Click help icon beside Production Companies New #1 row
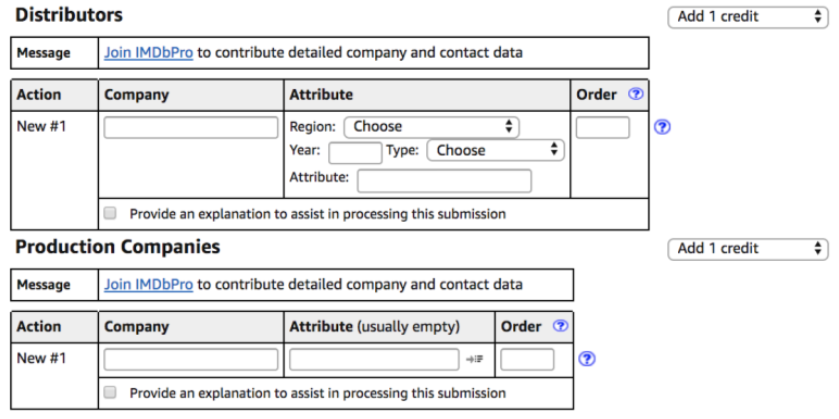Image resolution: width=839 pixels, height=419 pixels. coord(587,359)
